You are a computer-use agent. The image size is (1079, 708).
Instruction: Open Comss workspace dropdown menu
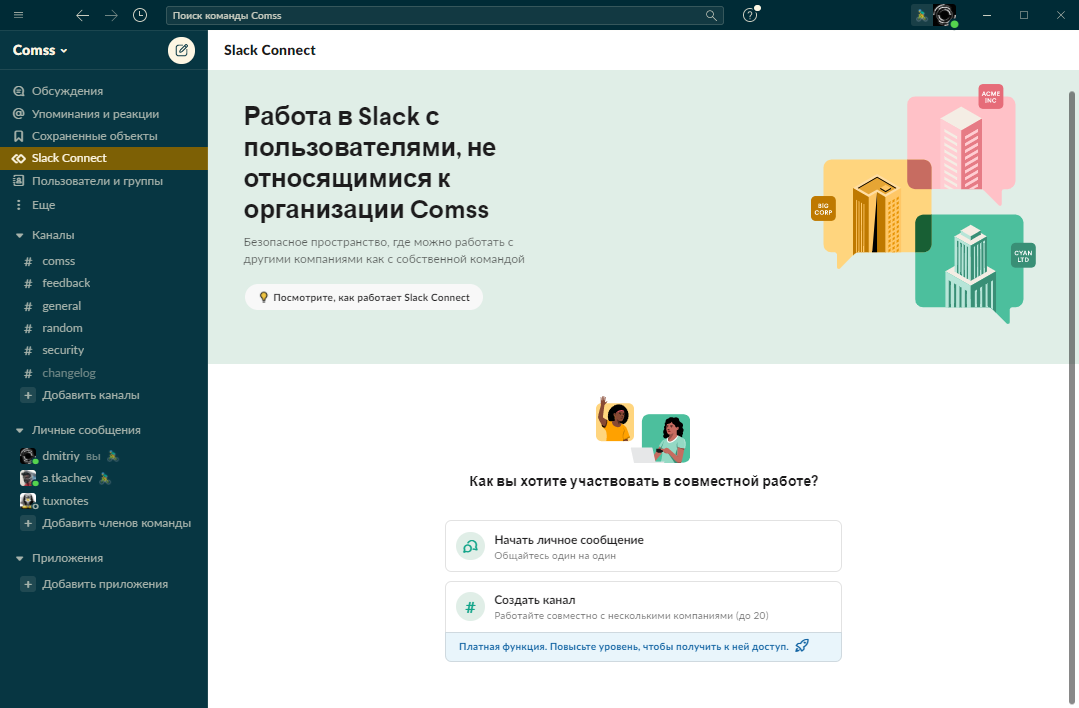point(40,50)
